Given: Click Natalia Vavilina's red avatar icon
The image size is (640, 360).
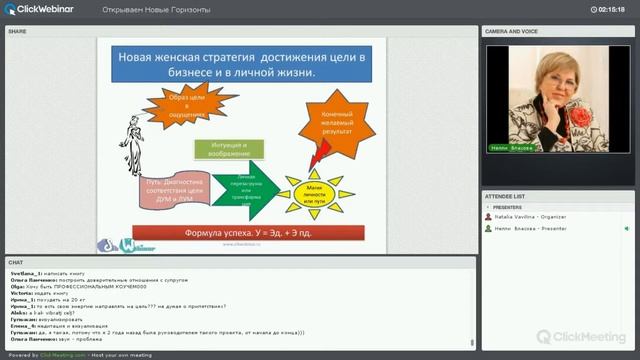Looking at the screenshot, I should click(488, 217).
